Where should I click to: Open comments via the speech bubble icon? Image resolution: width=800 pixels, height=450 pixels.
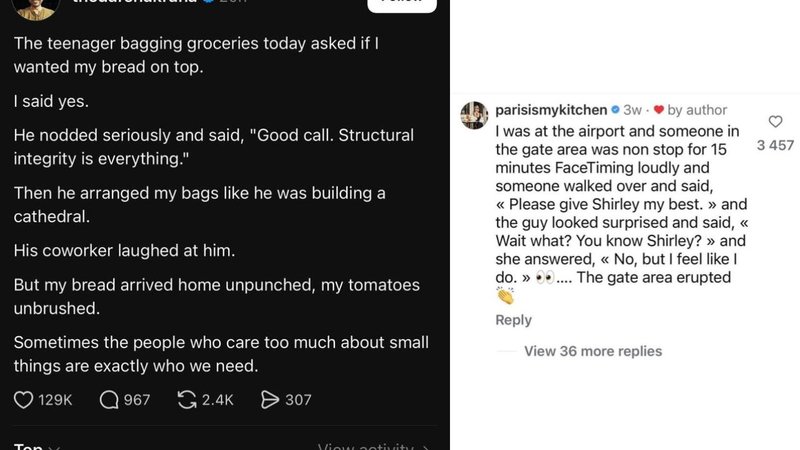pyautogui.click(x=110, y=400)
